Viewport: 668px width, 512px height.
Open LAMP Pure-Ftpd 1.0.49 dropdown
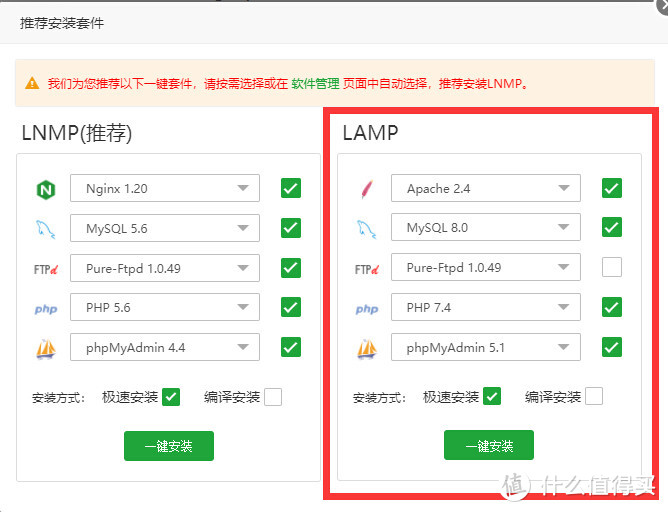[486, 267]
